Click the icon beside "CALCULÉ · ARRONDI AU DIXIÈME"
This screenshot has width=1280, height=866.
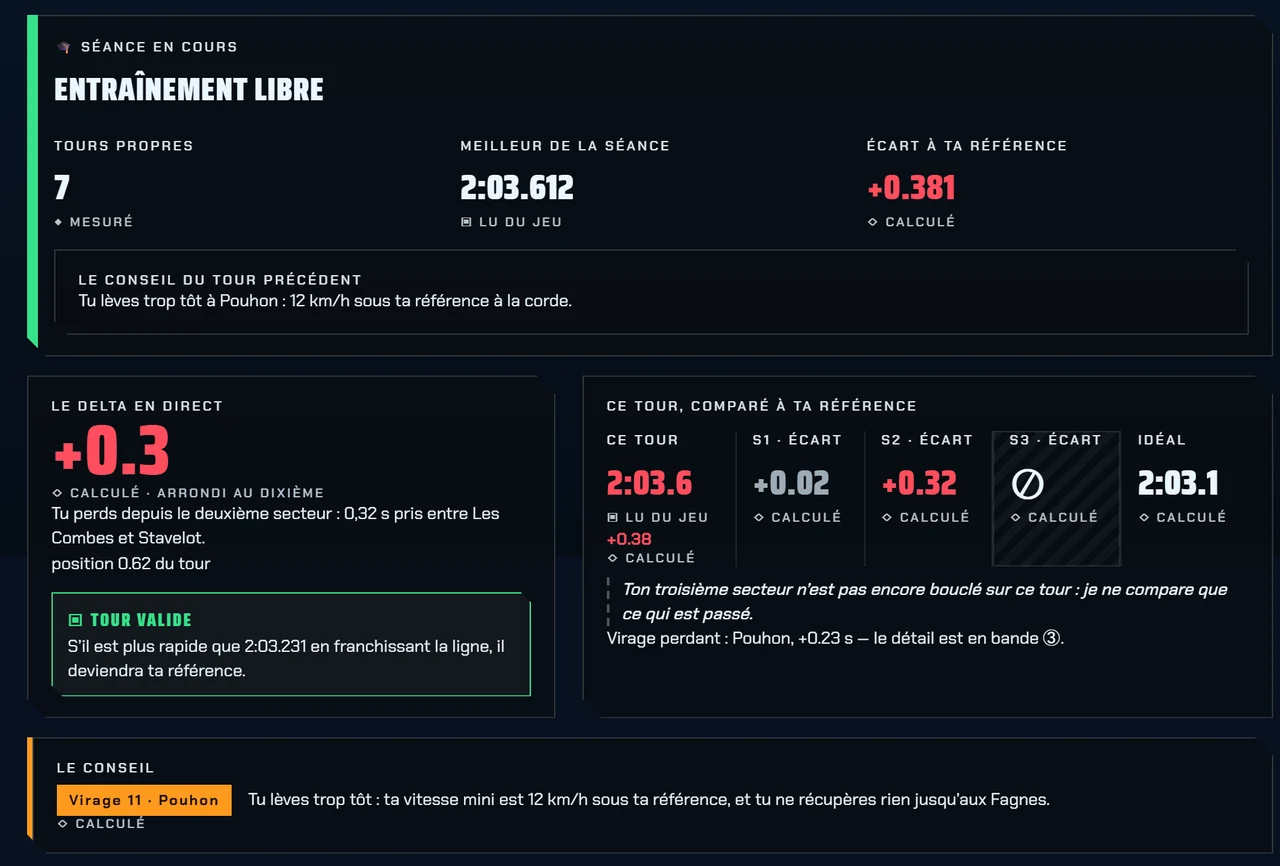(x=58, y=493)
